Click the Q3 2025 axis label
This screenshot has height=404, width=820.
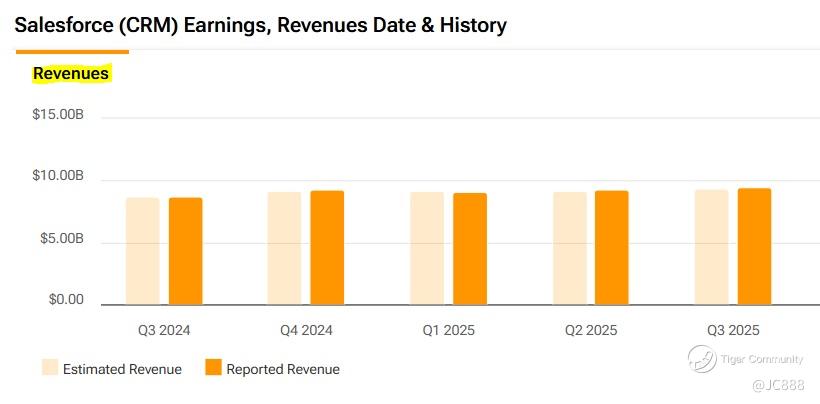click(x=733, y=331)
